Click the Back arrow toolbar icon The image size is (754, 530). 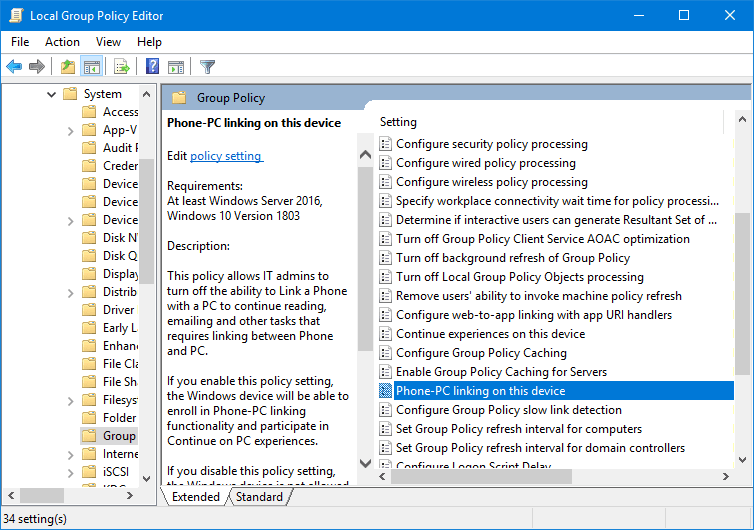point(14,66)
